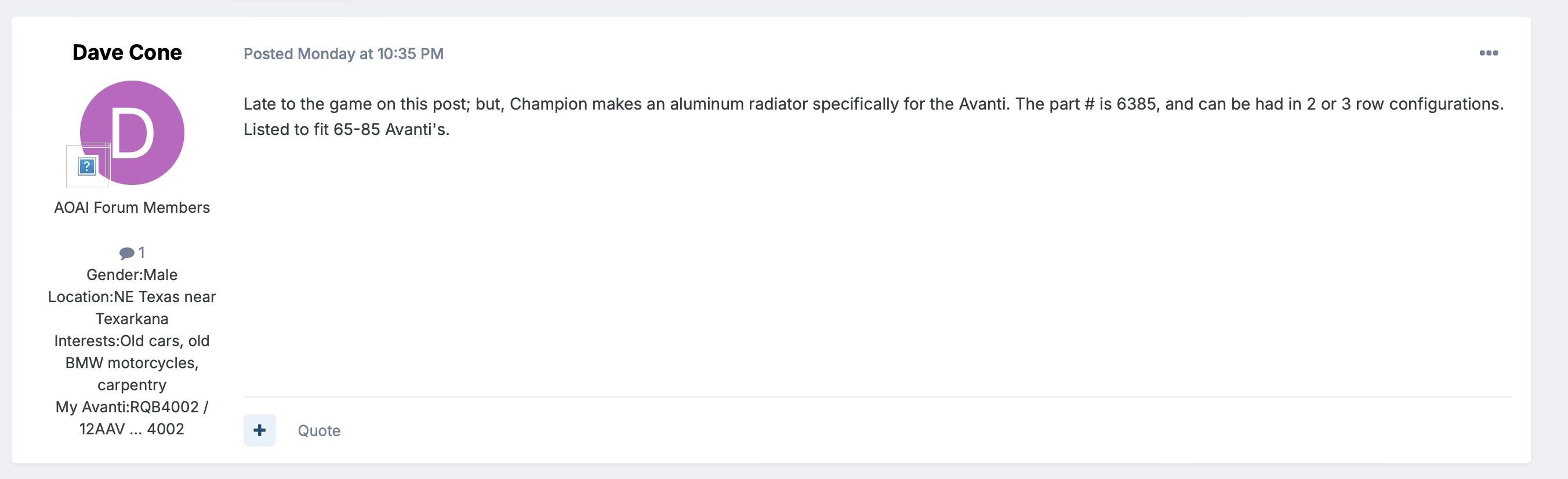Click the word Texarkana in the sidebar
The image size is (1568, 479).
click(x=132, y=319)
